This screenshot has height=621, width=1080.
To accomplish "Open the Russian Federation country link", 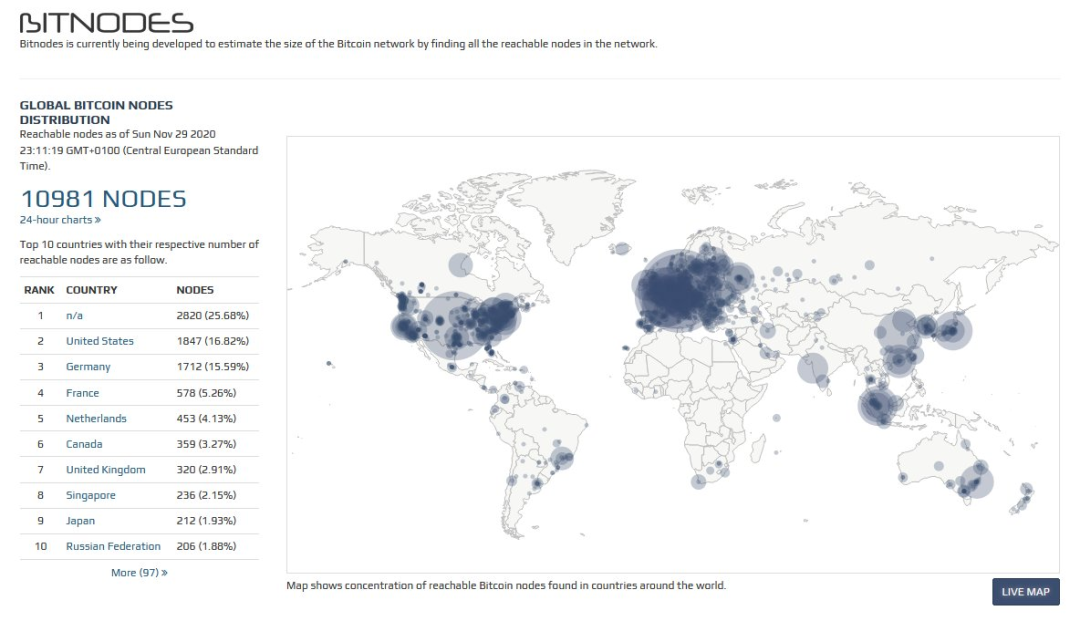I will (x=113, y=546).
